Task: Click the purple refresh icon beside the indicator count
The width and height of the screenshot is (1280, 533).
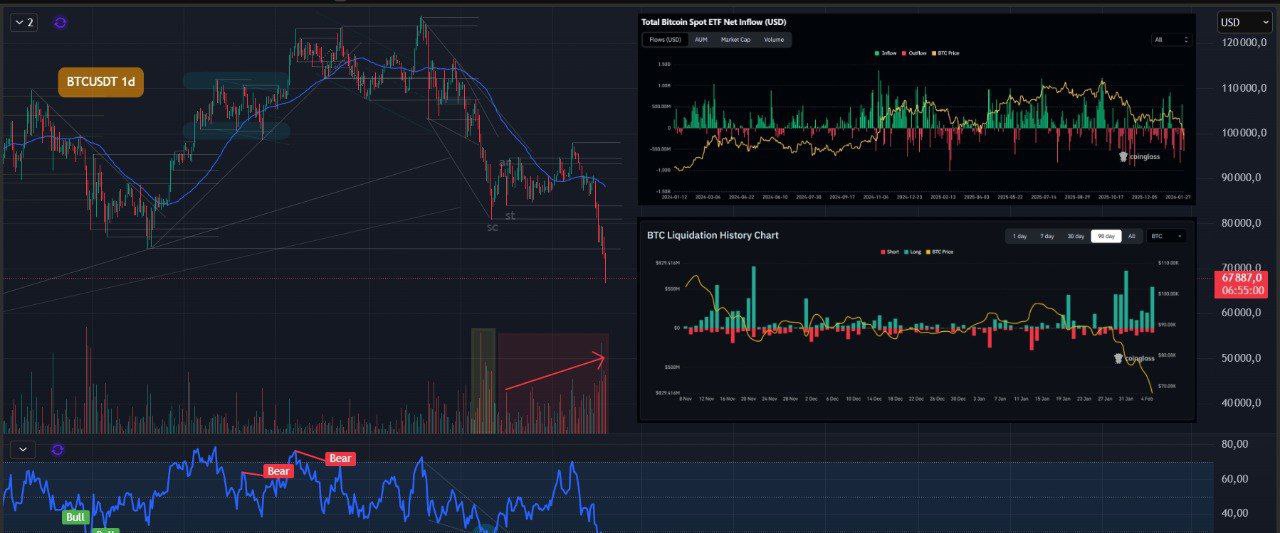Action: (59, 22)
